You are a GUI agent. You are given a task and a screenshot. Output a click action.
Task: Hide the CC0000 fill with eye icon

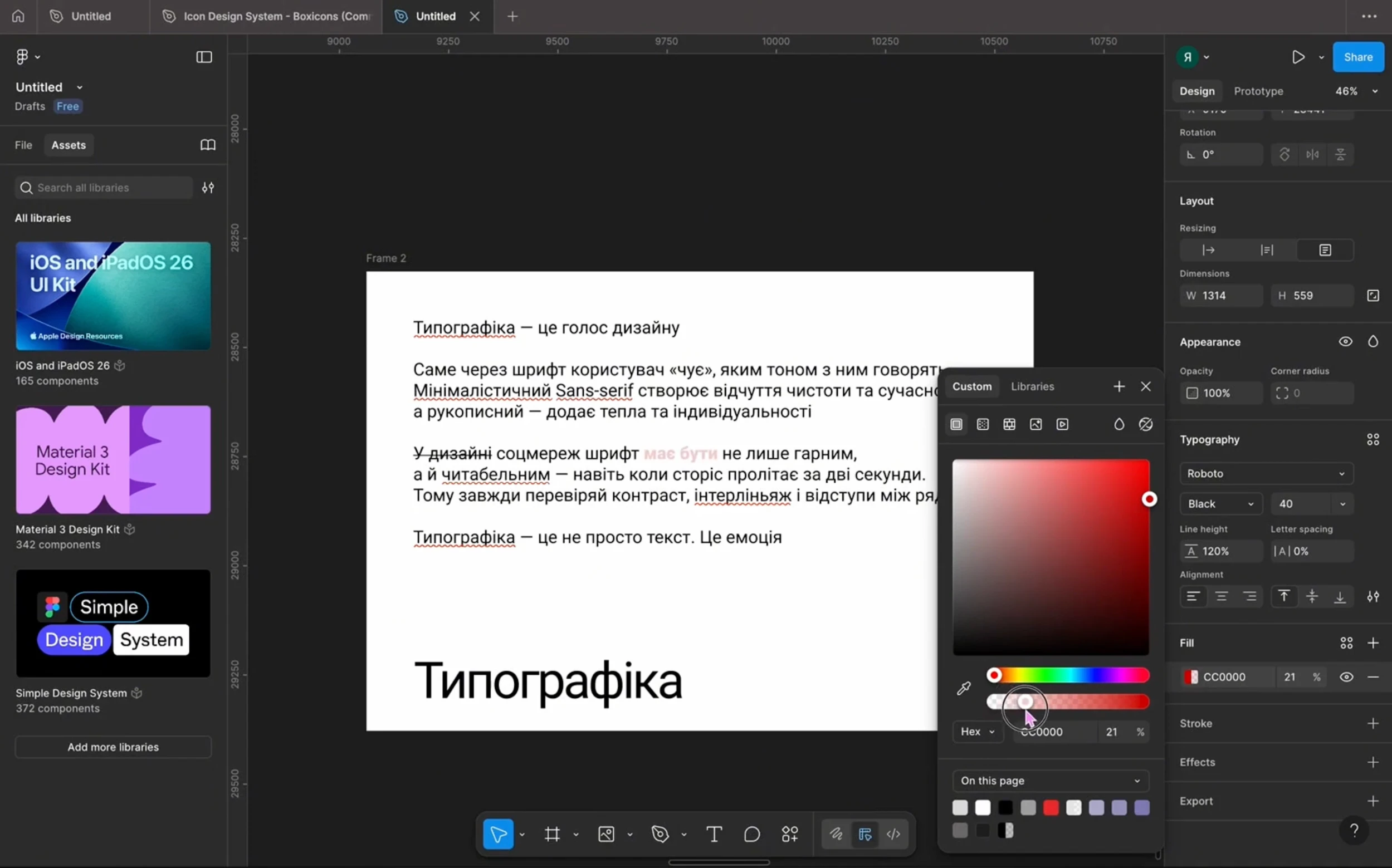(1346, 677)
